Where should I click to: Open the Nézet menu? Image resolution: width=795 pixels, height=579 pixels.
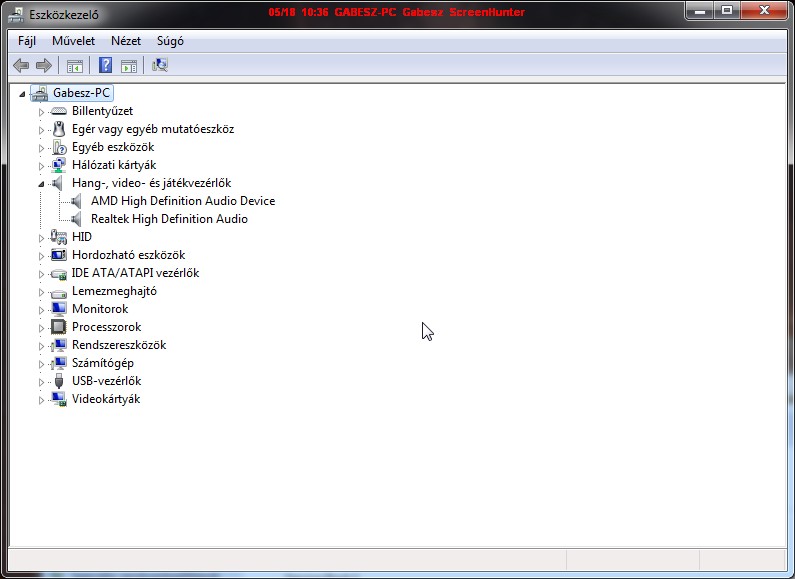click(x=126, y=41)
